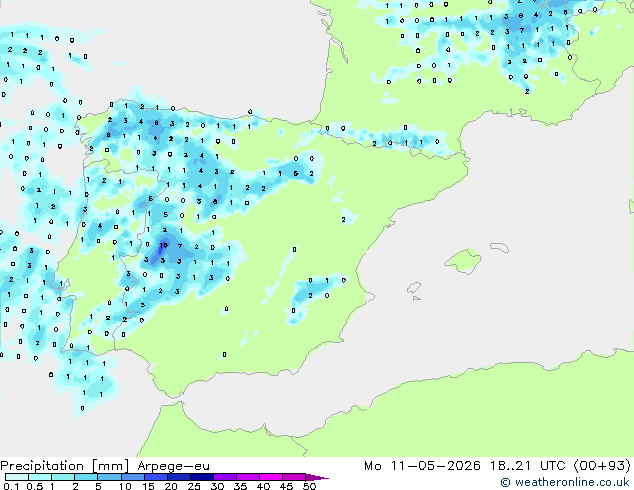
Task: Click the '30' legend scale label
Action: 218,486
